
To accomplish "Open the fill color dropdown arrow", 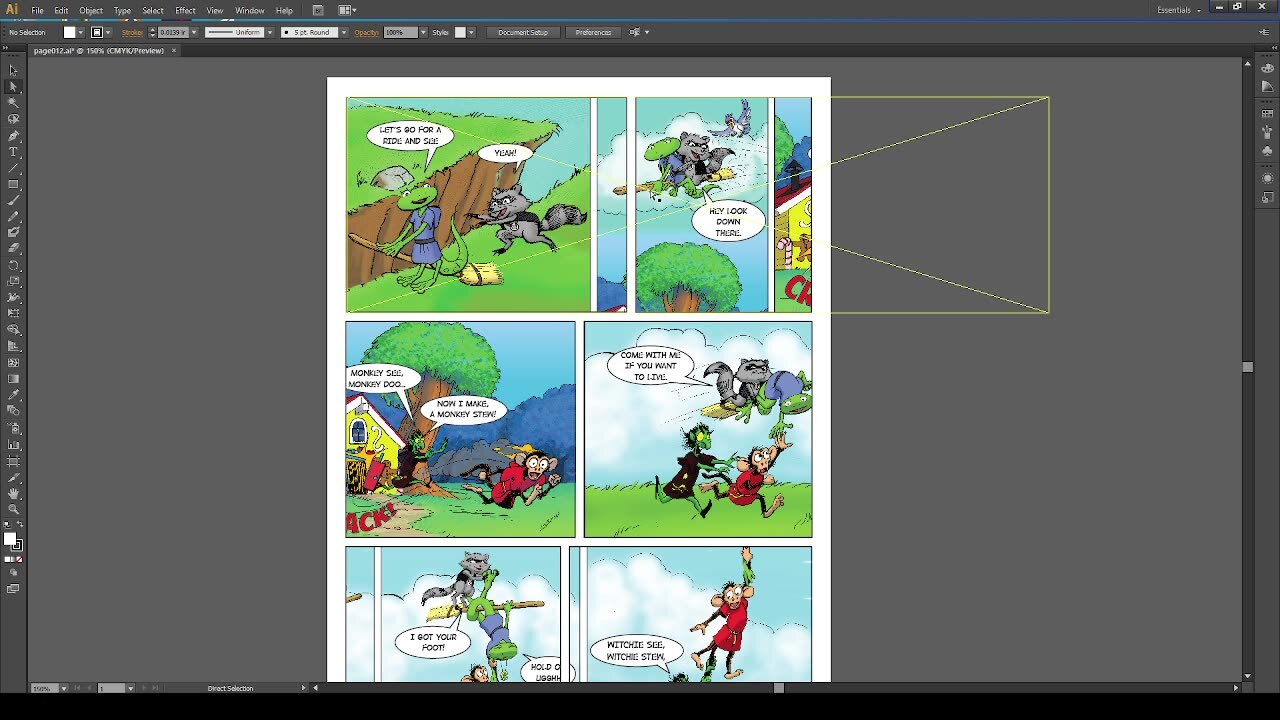I will pyautogui.click(x=81, y=32).
